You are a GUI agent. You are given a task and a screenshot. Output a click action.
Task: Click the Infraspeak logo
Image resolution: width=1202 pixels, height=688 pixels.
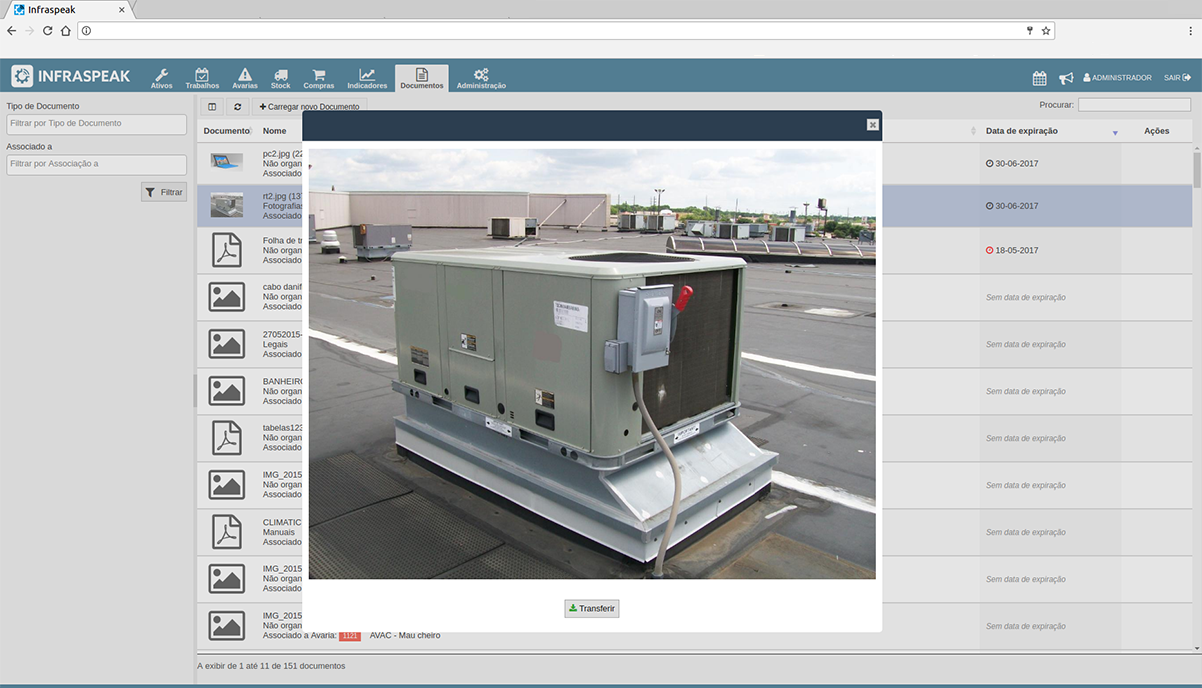pos(71,77)
